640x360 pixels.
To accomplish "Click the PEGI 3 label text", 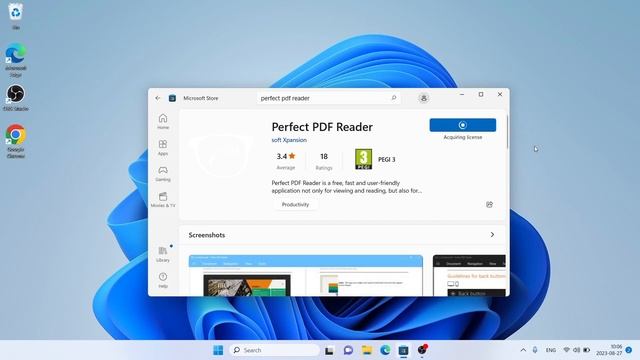I will tap(387, 160).
